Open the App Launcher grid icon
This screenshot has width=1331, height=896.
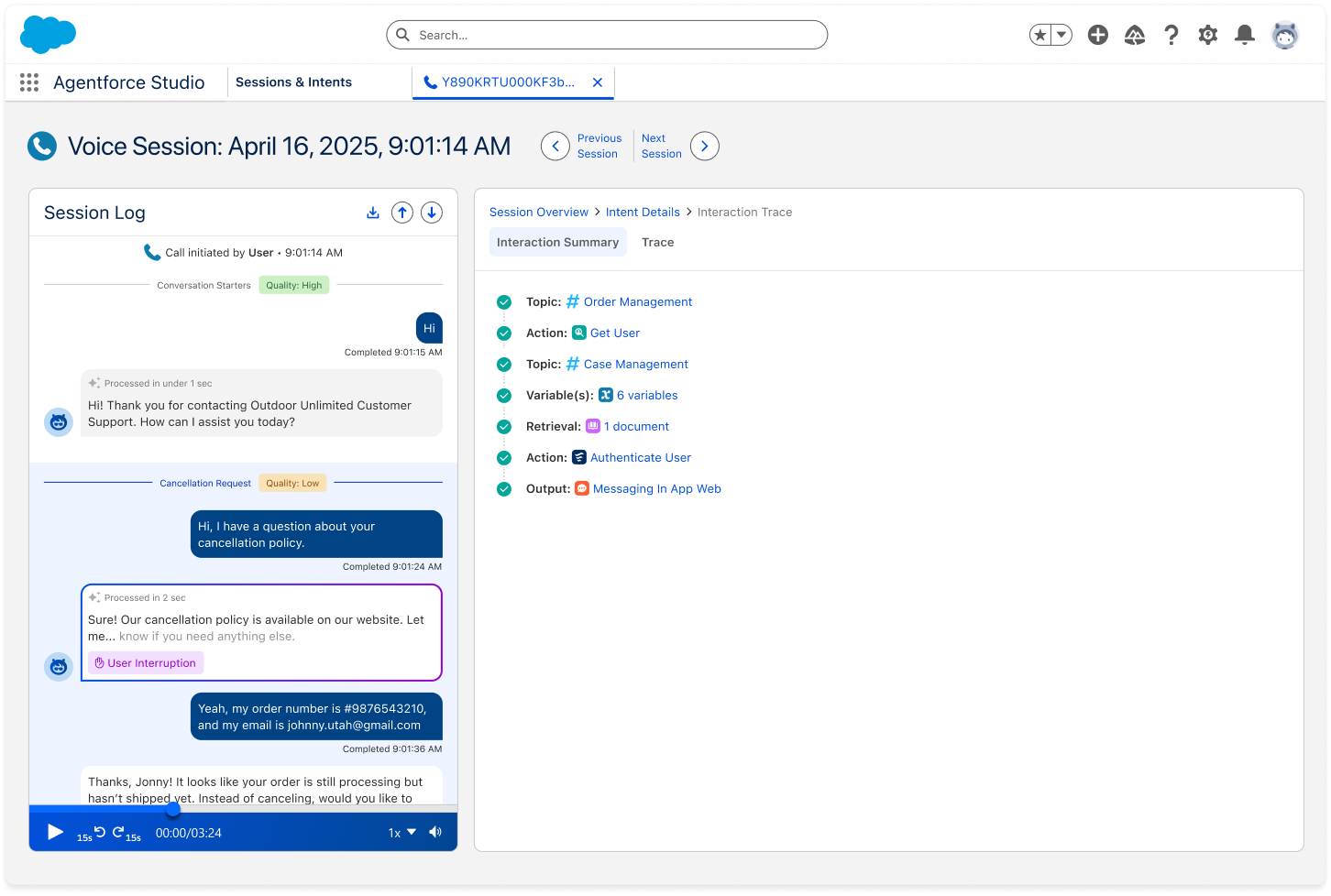pos(29,82)
